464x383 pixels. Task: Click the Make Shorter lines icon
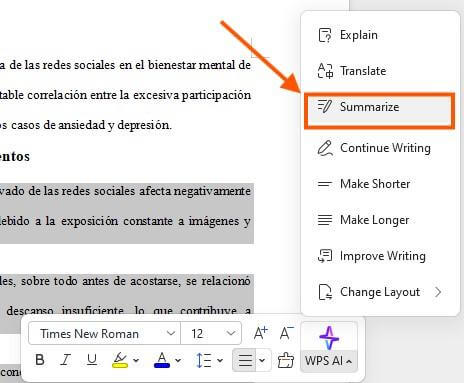click(x=325, y=184)
